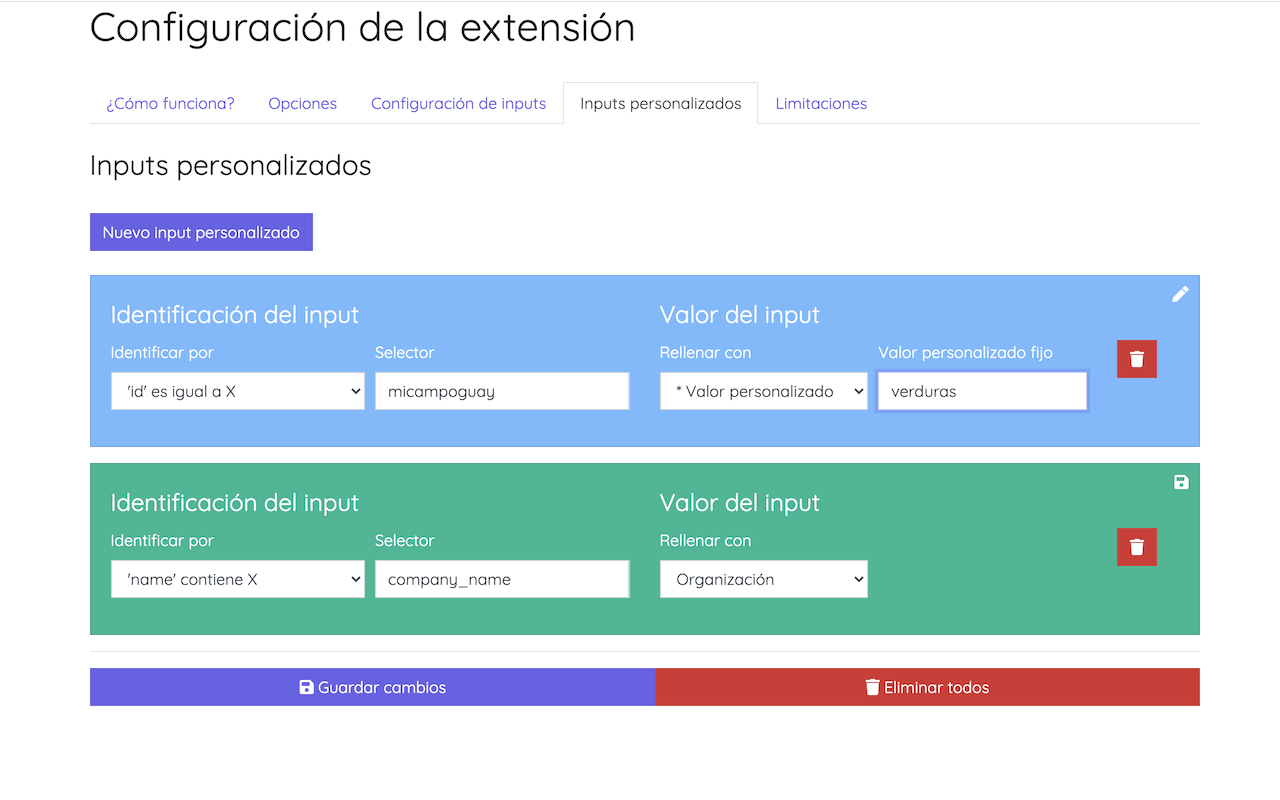Click 'Valor del input' heading in green card
Viewport: 1280px width, 800px height.
pos(740,502)
